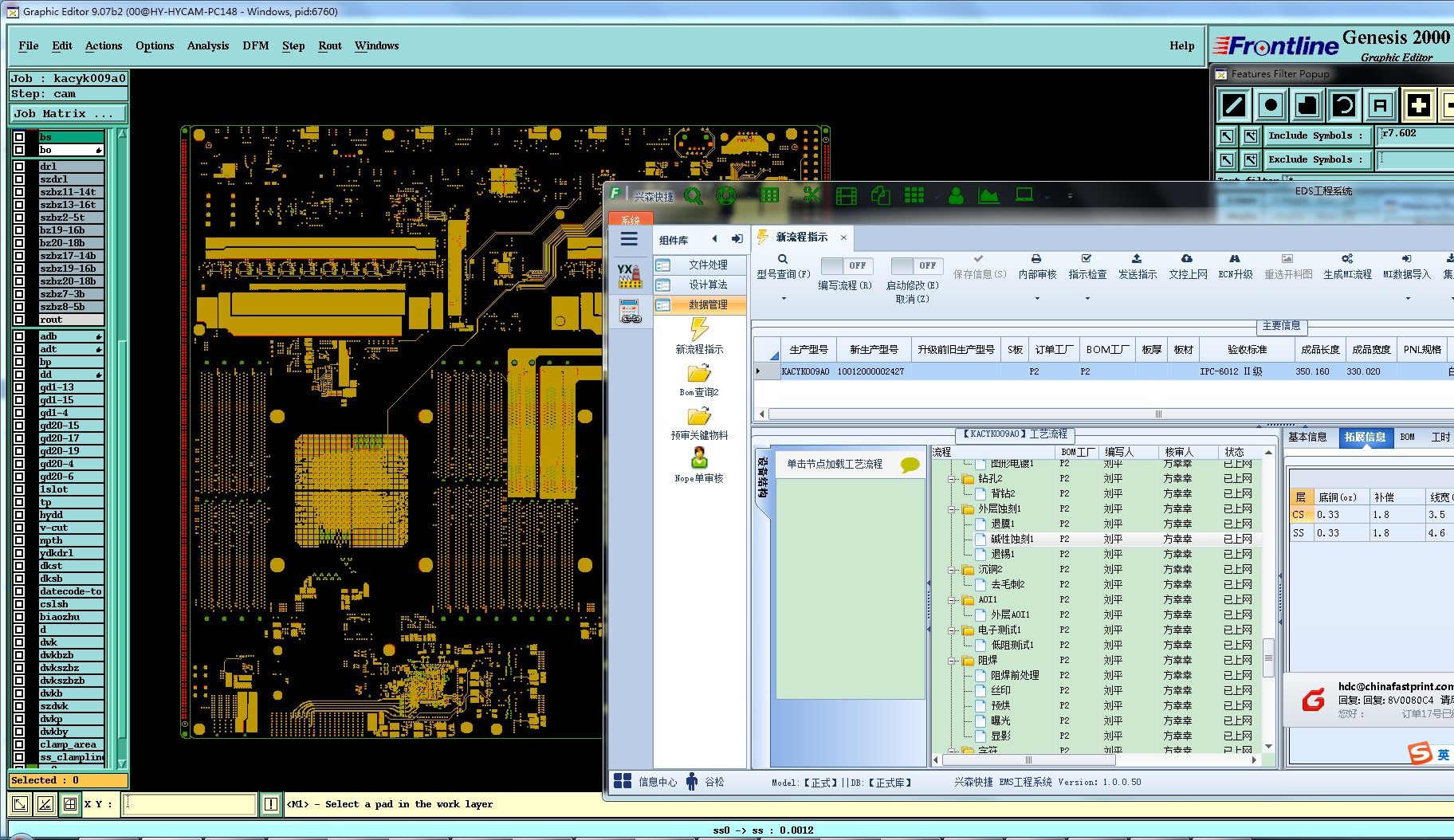
Task: Click the exclamation mark icon beside XY field
Action: [271, 804]
